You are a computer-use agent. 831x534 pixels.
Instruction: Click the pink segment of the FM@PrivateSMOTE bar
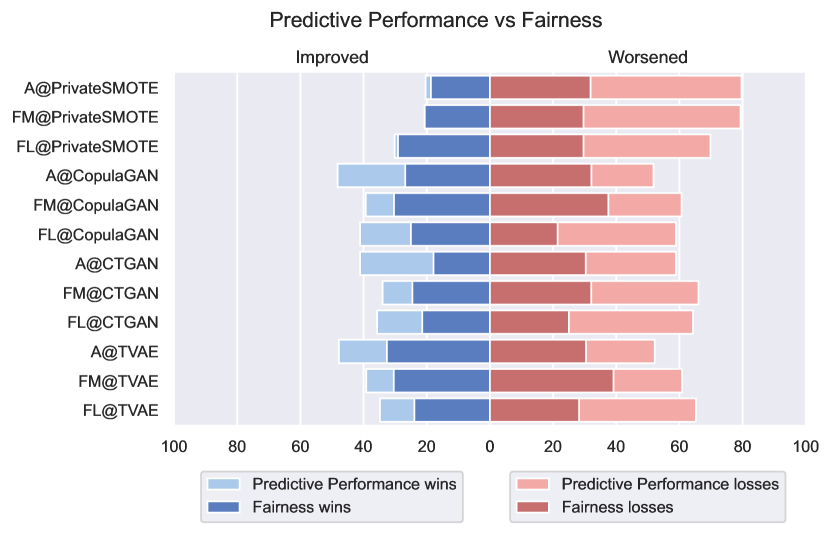[x=661, y=117]
